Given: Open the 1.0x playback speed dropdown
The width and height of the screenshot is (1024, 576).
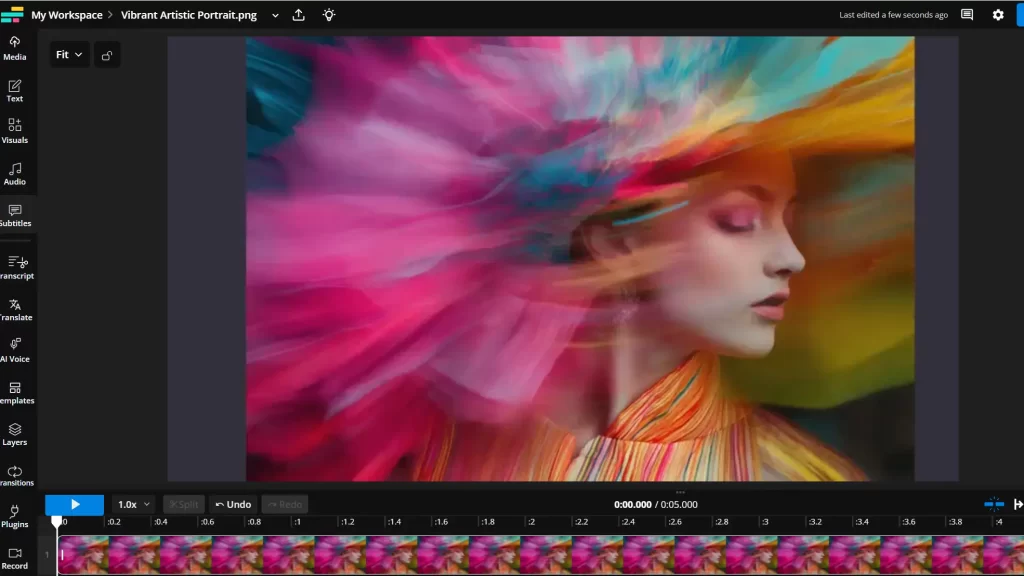Looking at the screenshot, I should click(x=134, y=505).
